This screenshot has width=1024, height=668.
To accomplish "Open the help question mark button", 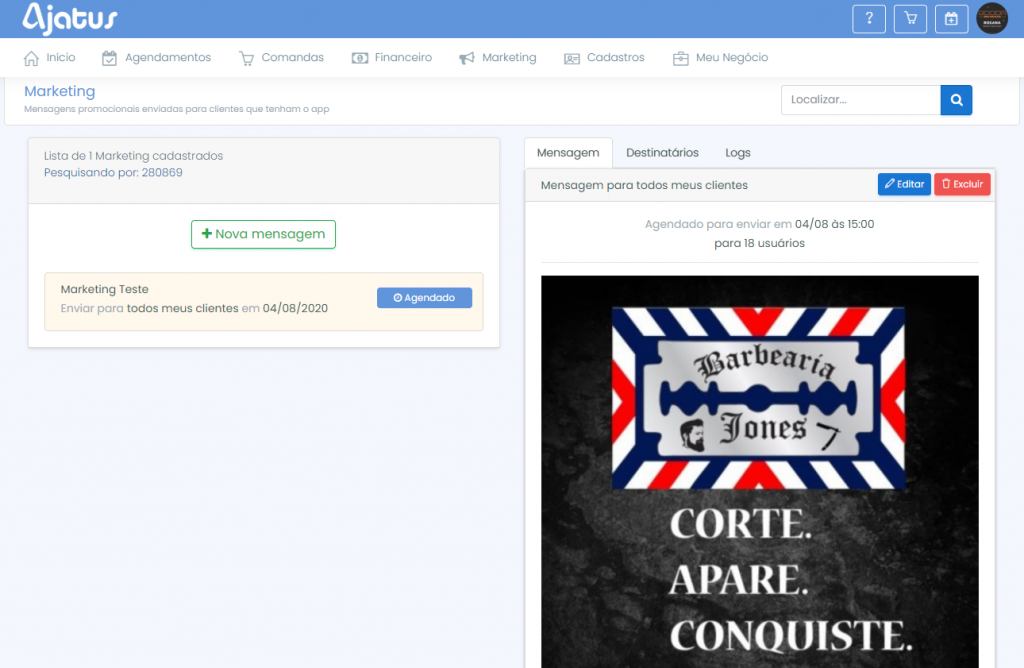I will (x=869, y=19).
